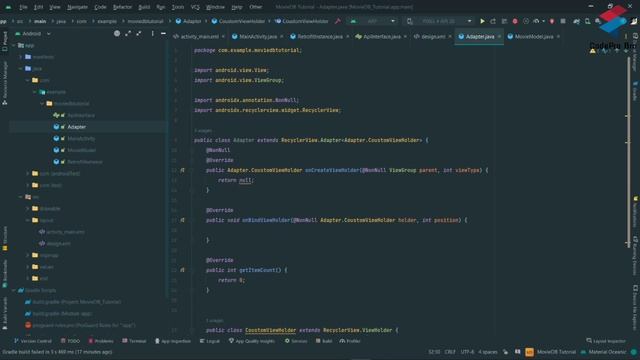This screenshot has height=360, width=640.
Task: Click the warning triangle in editor corner
Action: pyautogui.click(x=593, y=51)
